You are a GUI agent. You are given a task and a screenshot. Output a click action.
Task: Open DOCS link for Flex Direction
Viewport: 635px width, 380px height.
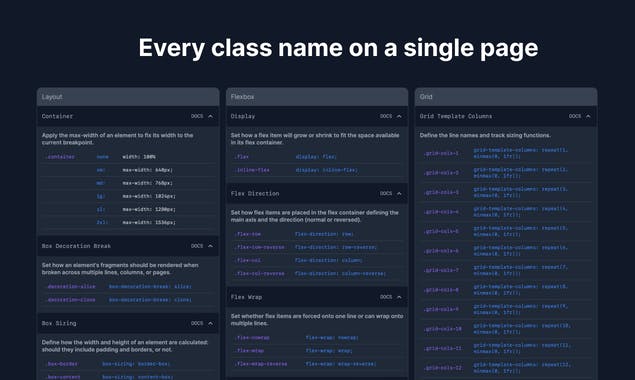[x=386, y=194]
